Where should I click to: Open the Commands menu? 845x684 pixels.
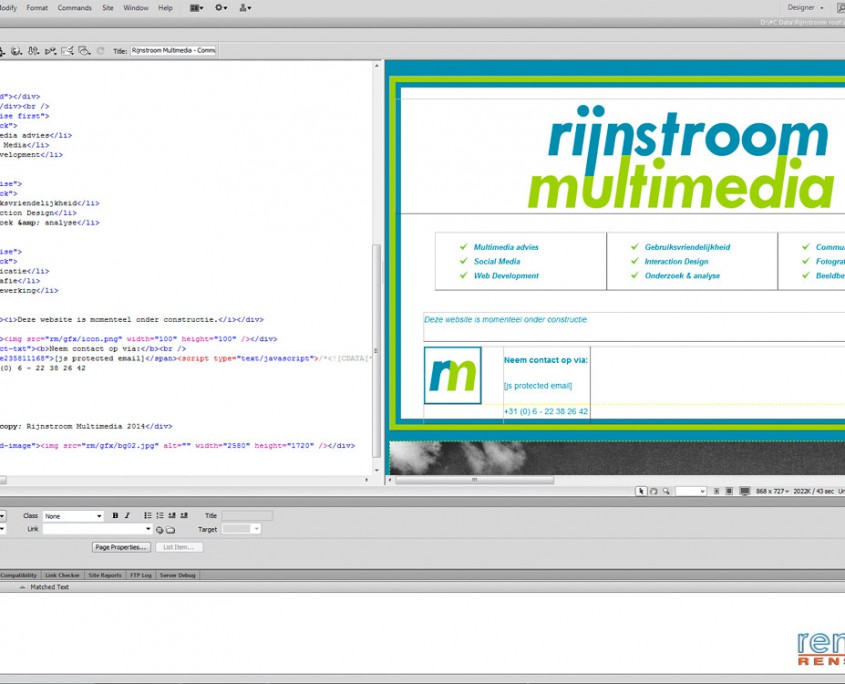click(74, 8)
